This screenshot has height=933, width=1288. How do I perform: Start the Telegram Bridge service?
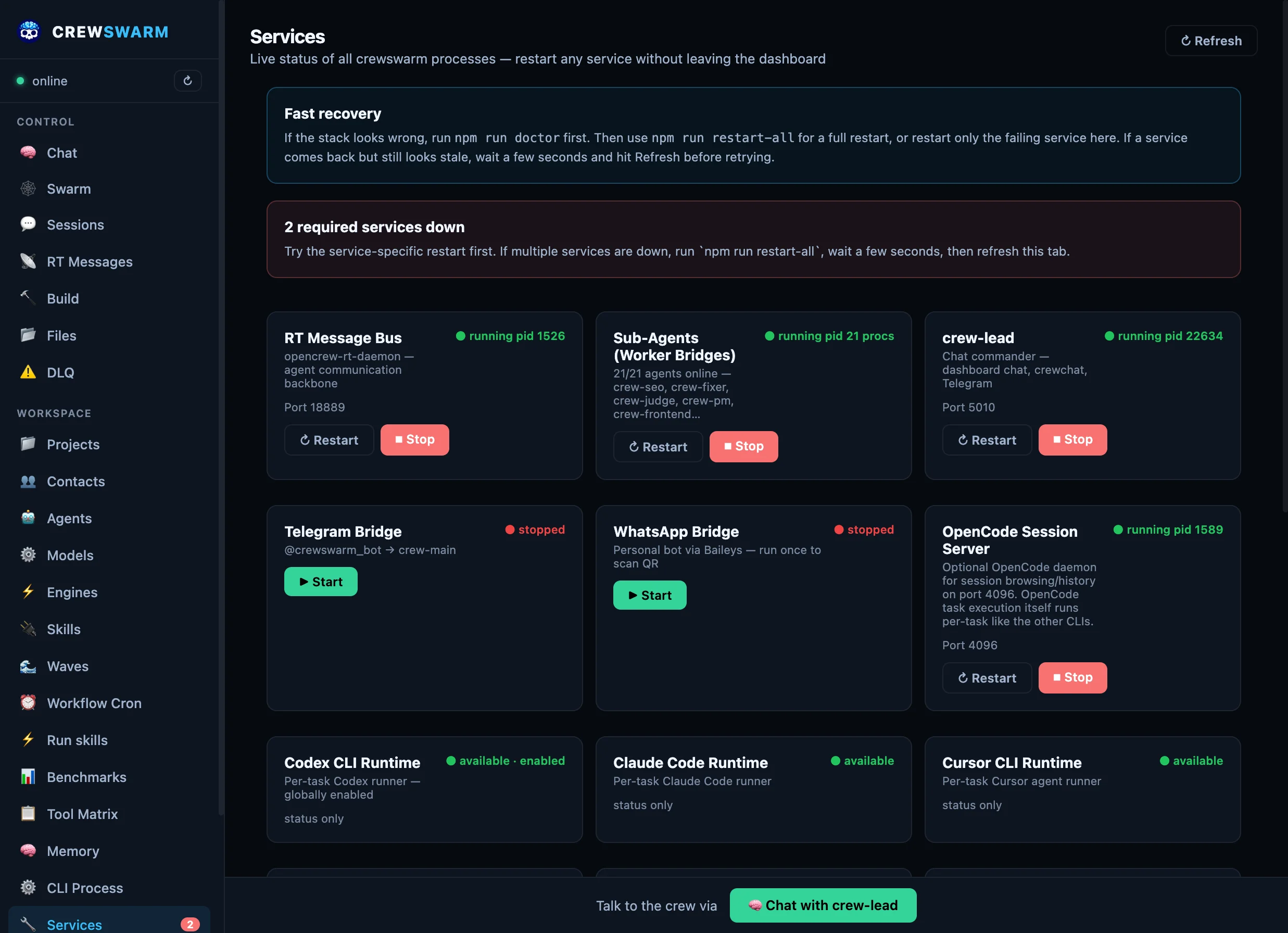[x=320, y=582]
